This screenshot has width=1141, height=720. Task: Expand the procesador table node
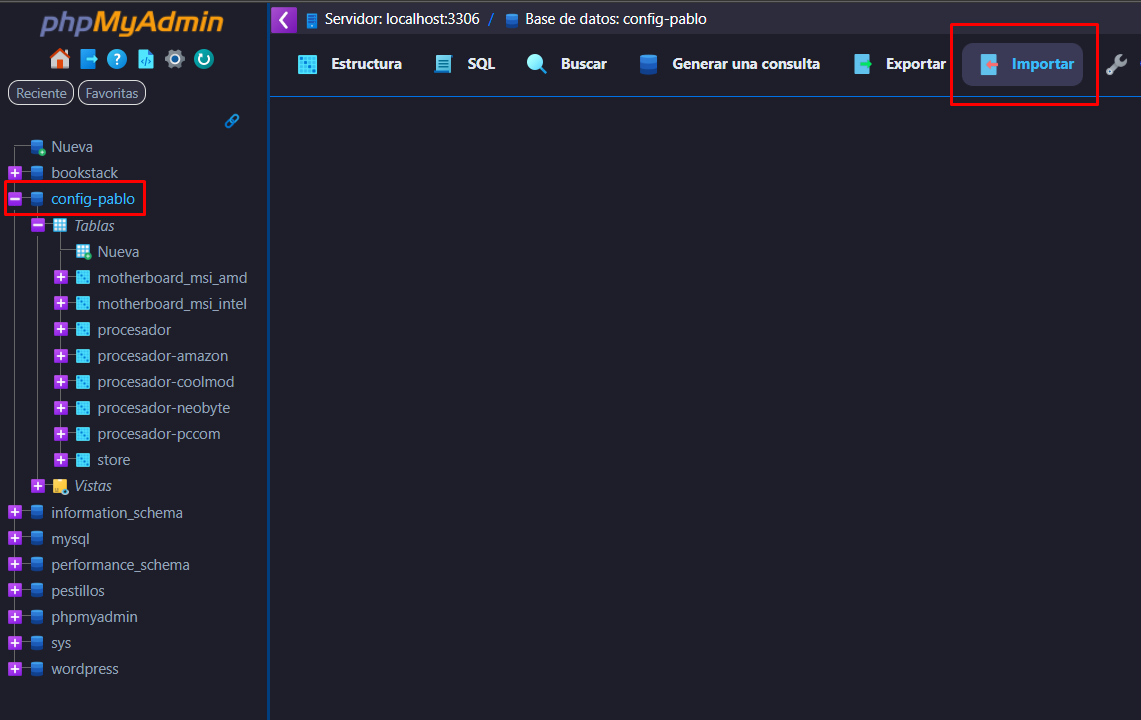[61, 330]
